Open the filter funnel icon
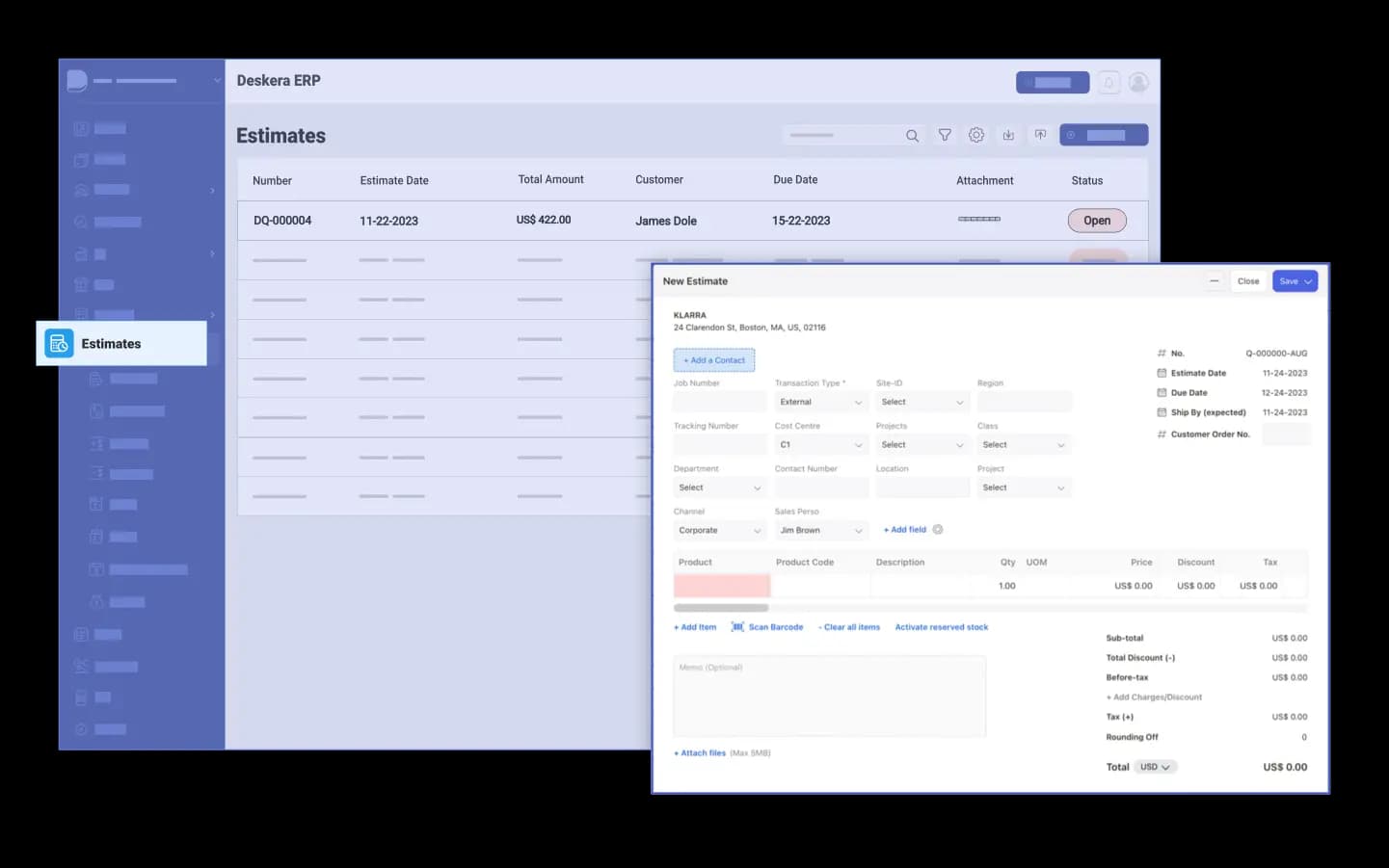The width and height of the screenshot is (1389, 868). [x=945, y=136]
